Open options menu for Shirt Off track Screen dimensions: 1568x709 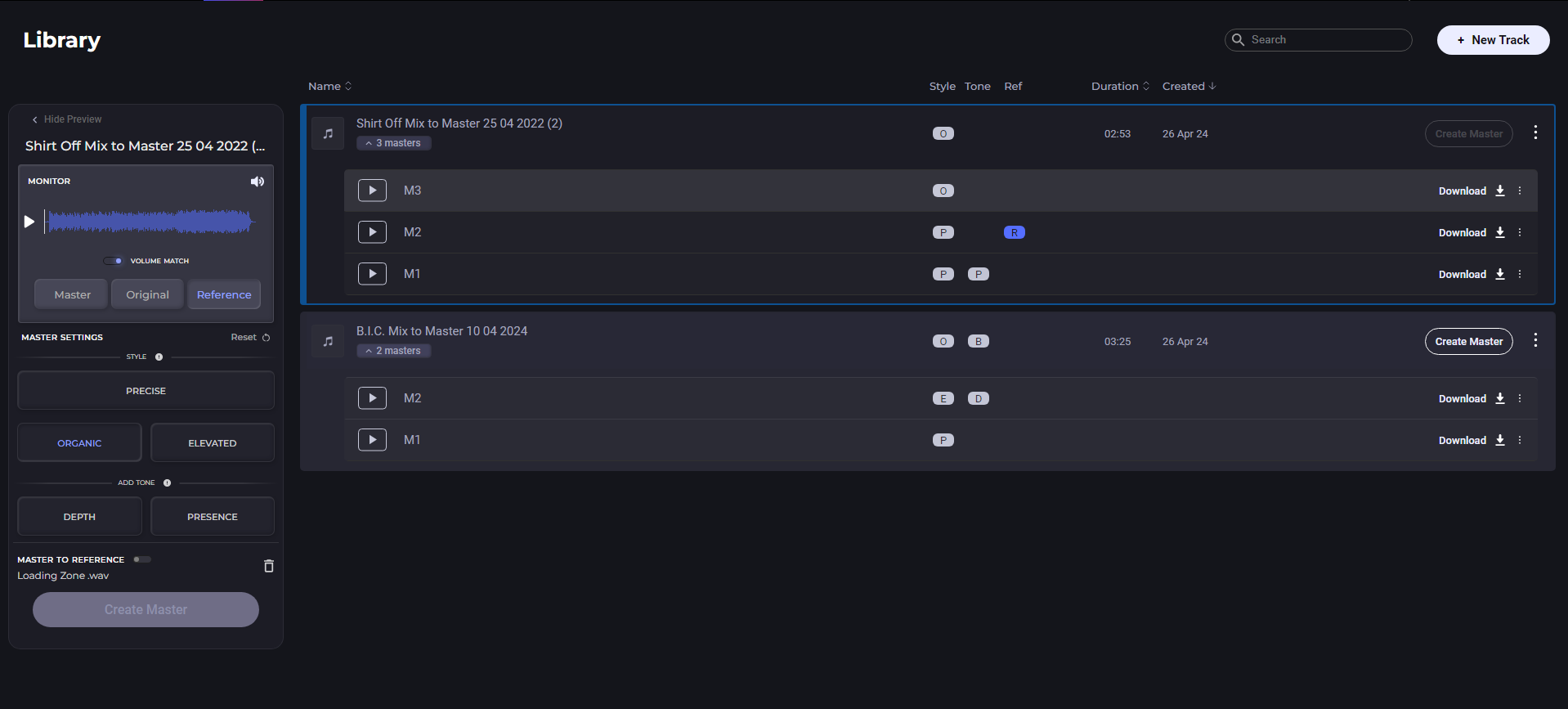[x=1535, y=132]
